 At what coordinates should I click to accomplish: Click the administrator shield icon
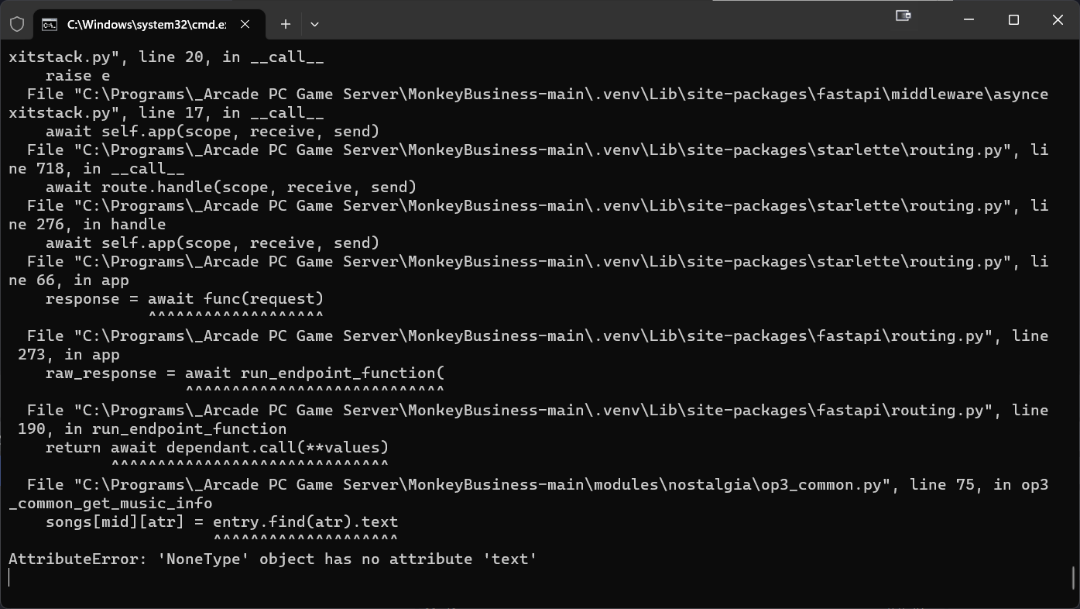17,23
